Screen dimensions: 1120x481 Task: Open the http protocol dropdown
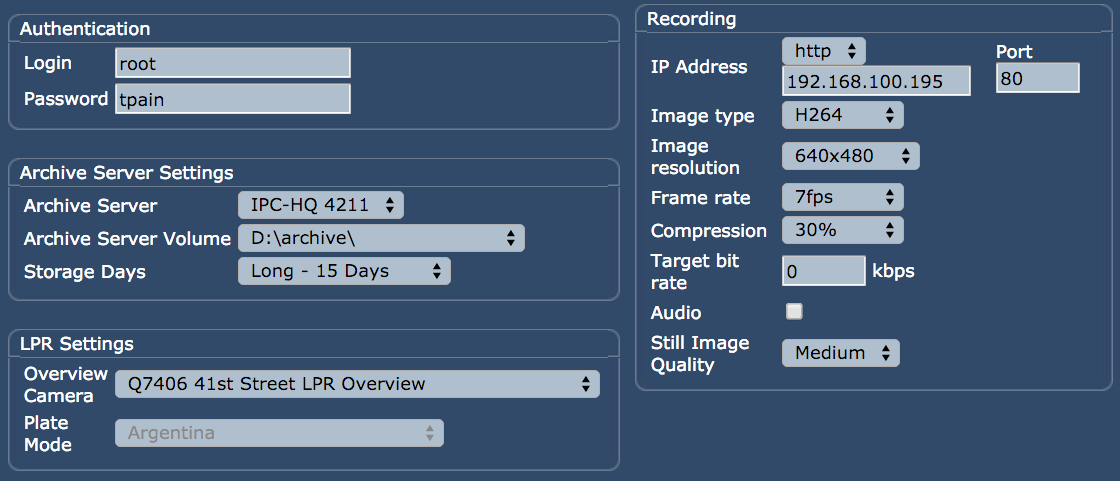point(824,51)
